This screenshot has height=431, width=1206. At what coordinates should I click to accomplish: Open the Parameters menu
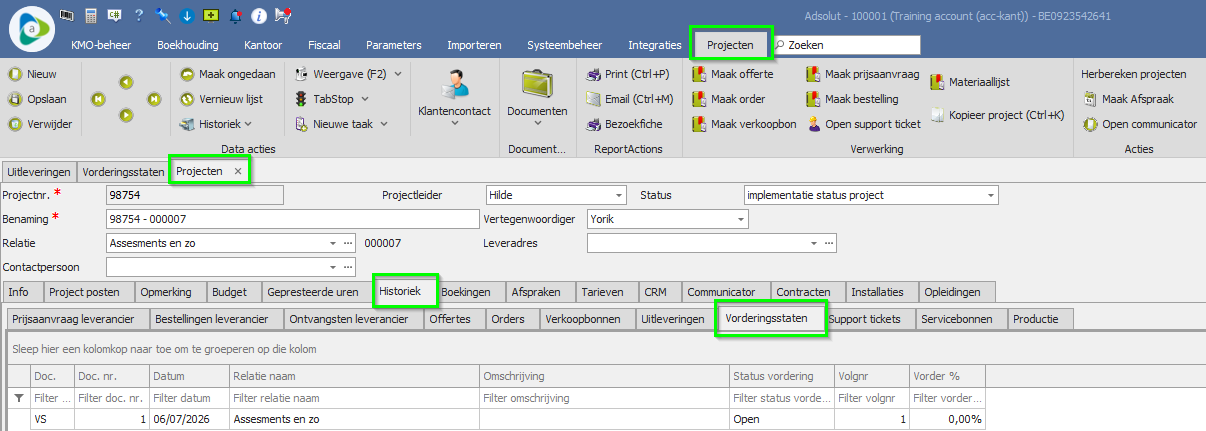pos(393,45)
